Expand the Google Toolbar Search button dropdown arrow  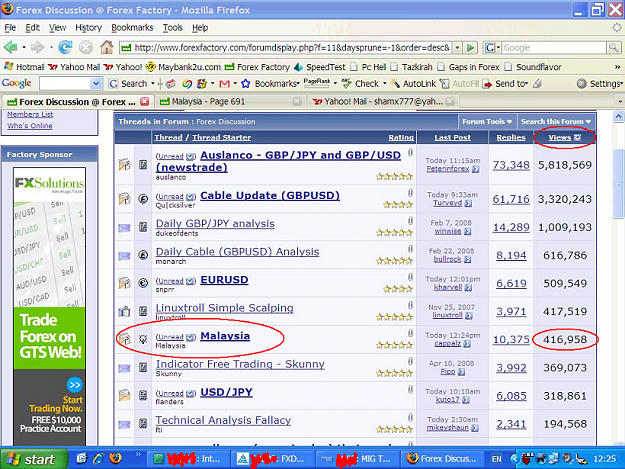click(x=152, y=84)
